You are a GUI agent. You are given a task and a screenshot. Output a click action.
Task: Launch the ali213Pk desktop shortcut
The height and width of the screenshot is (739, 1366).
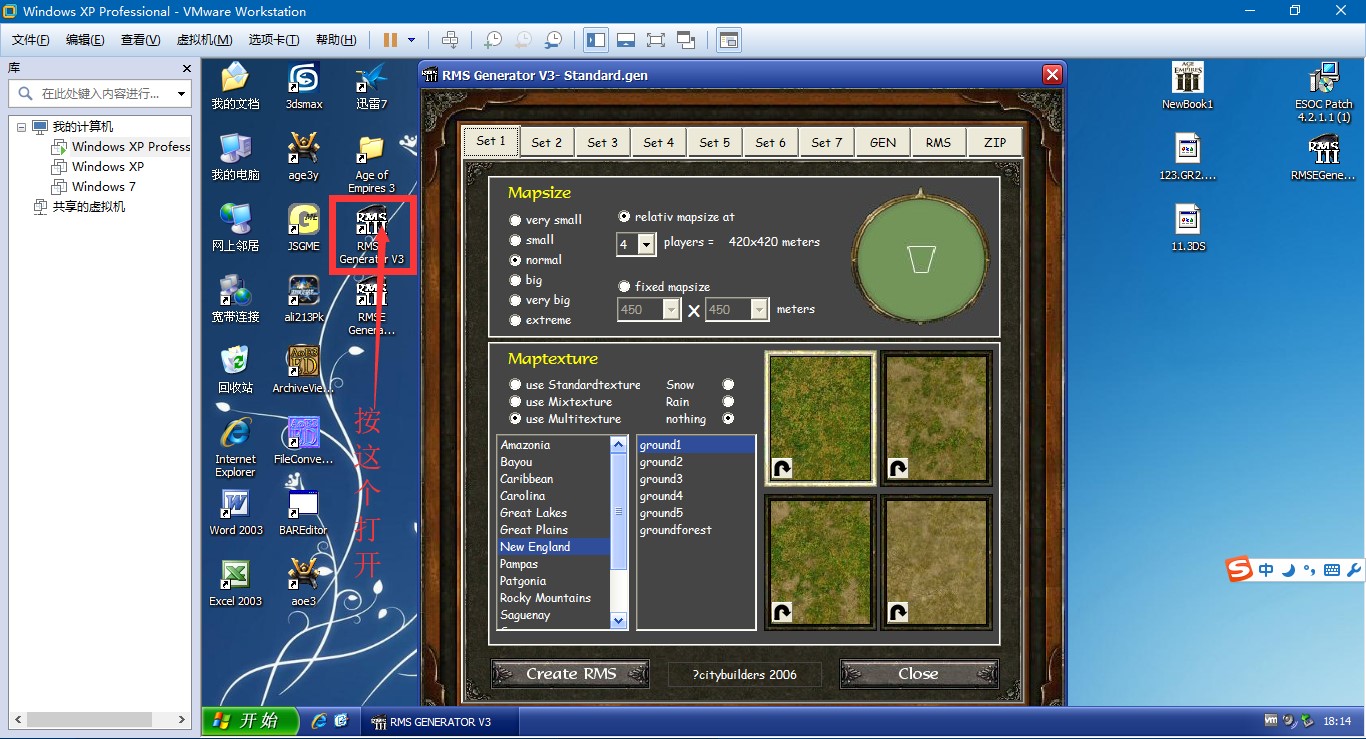click(x=303, y=298)
